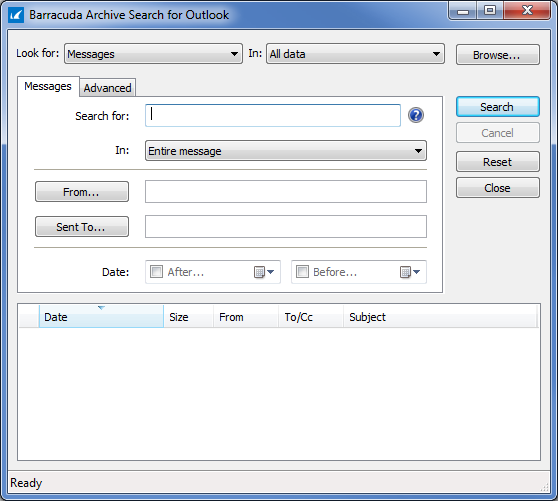Click the blue help question mark icon
This screenshot has height=501, width=558.
[416, 115]
